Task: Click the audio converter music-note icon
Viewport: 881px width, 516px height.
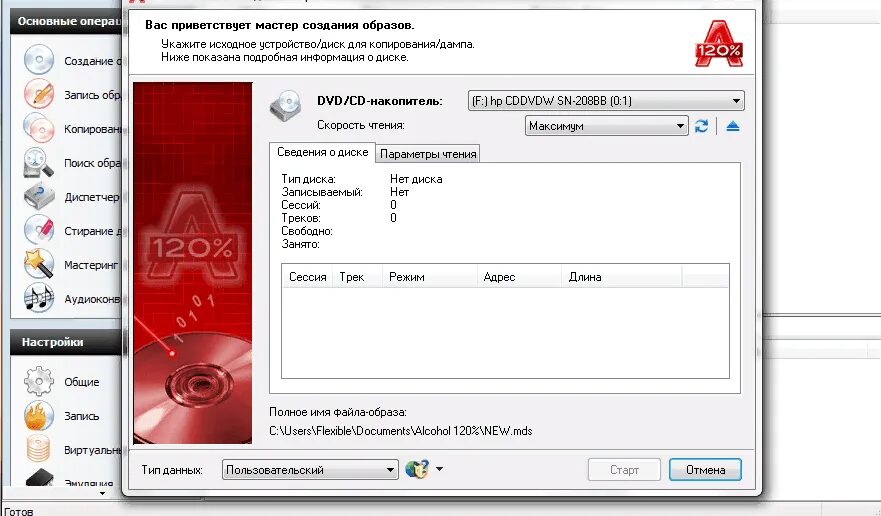Action: 39,298
